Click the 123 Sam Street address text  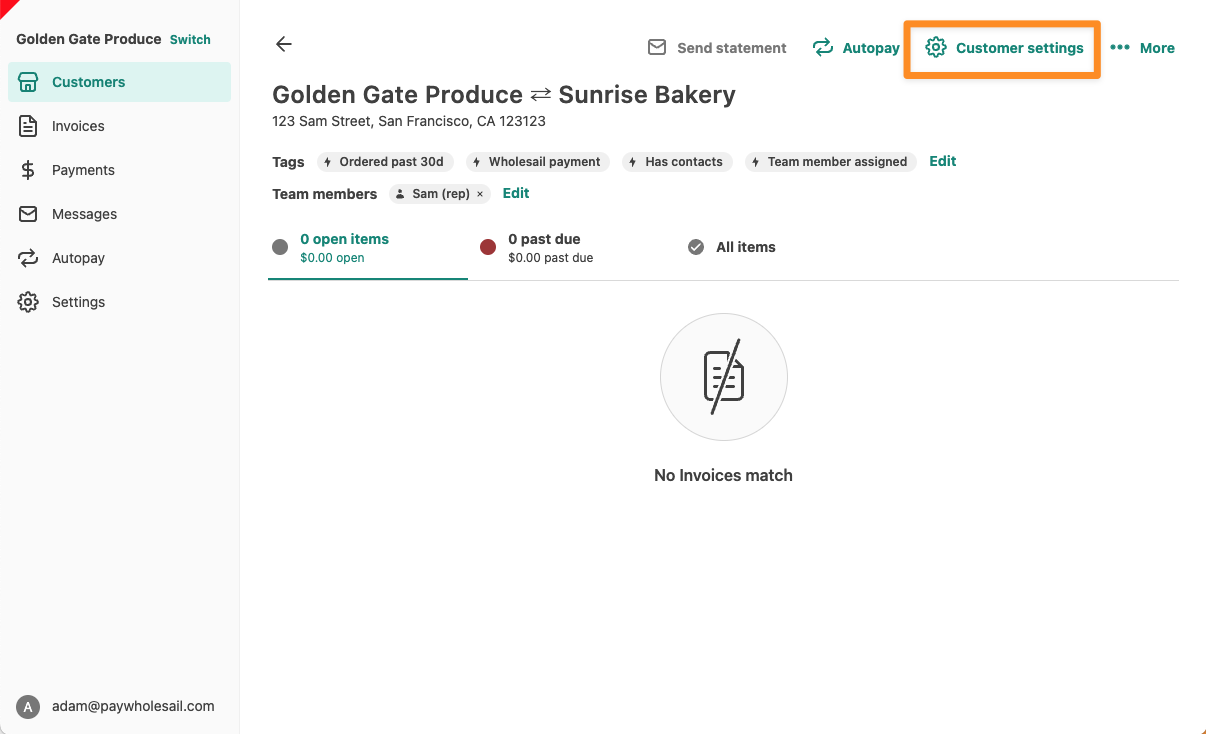coord(409,121)
